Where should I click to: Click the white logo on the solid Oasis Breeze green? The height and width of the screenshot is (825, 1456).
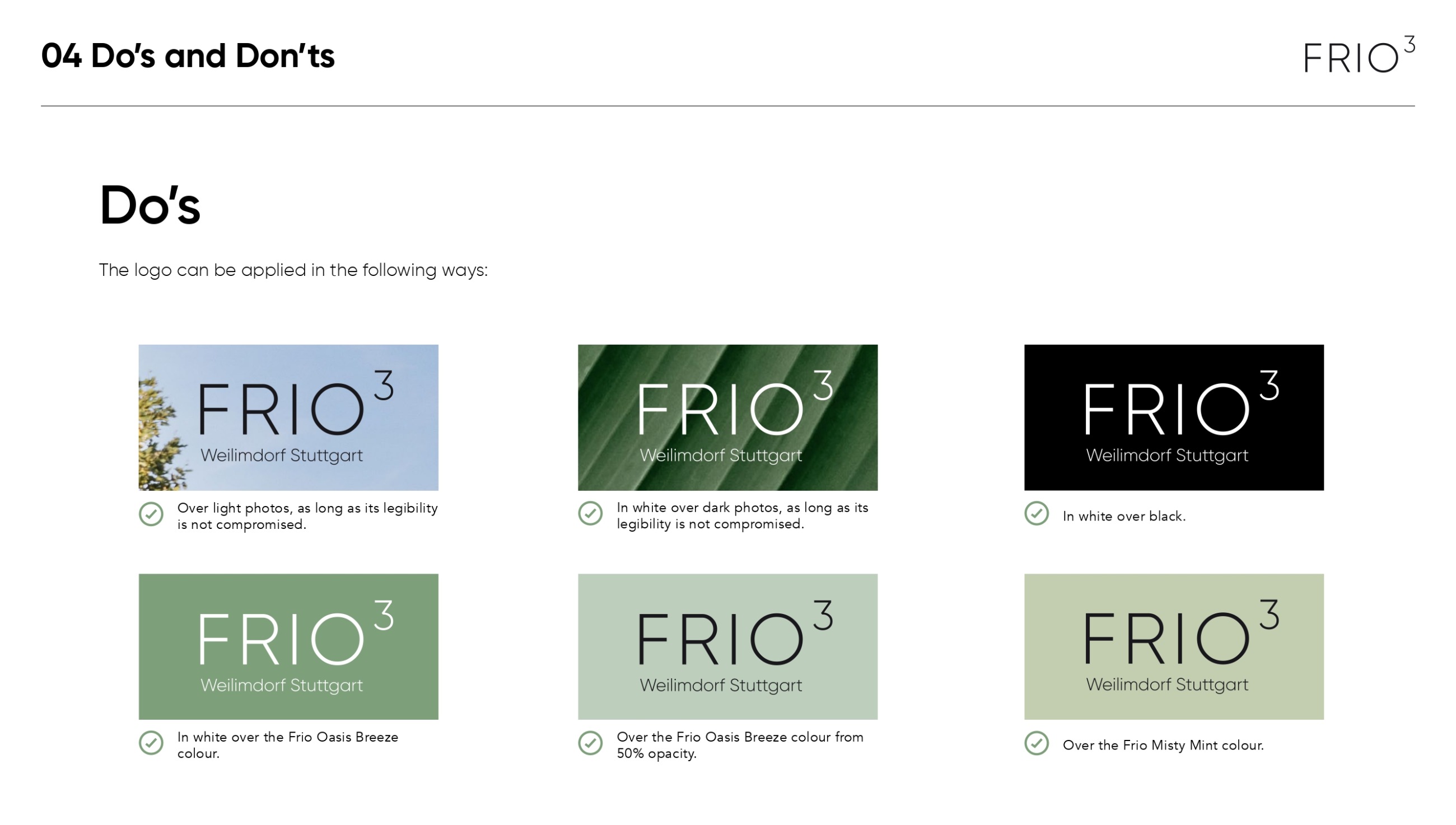(x=288, y=646)
